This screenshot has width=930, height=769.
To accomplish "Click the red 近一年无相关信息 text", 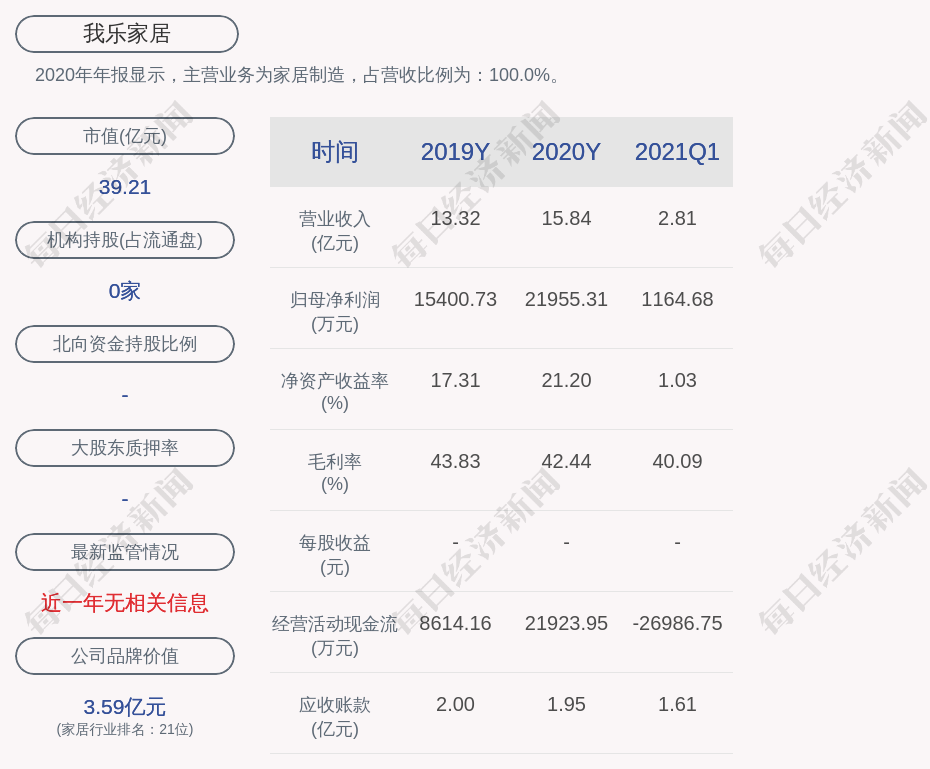I will (x=125, y=603).
